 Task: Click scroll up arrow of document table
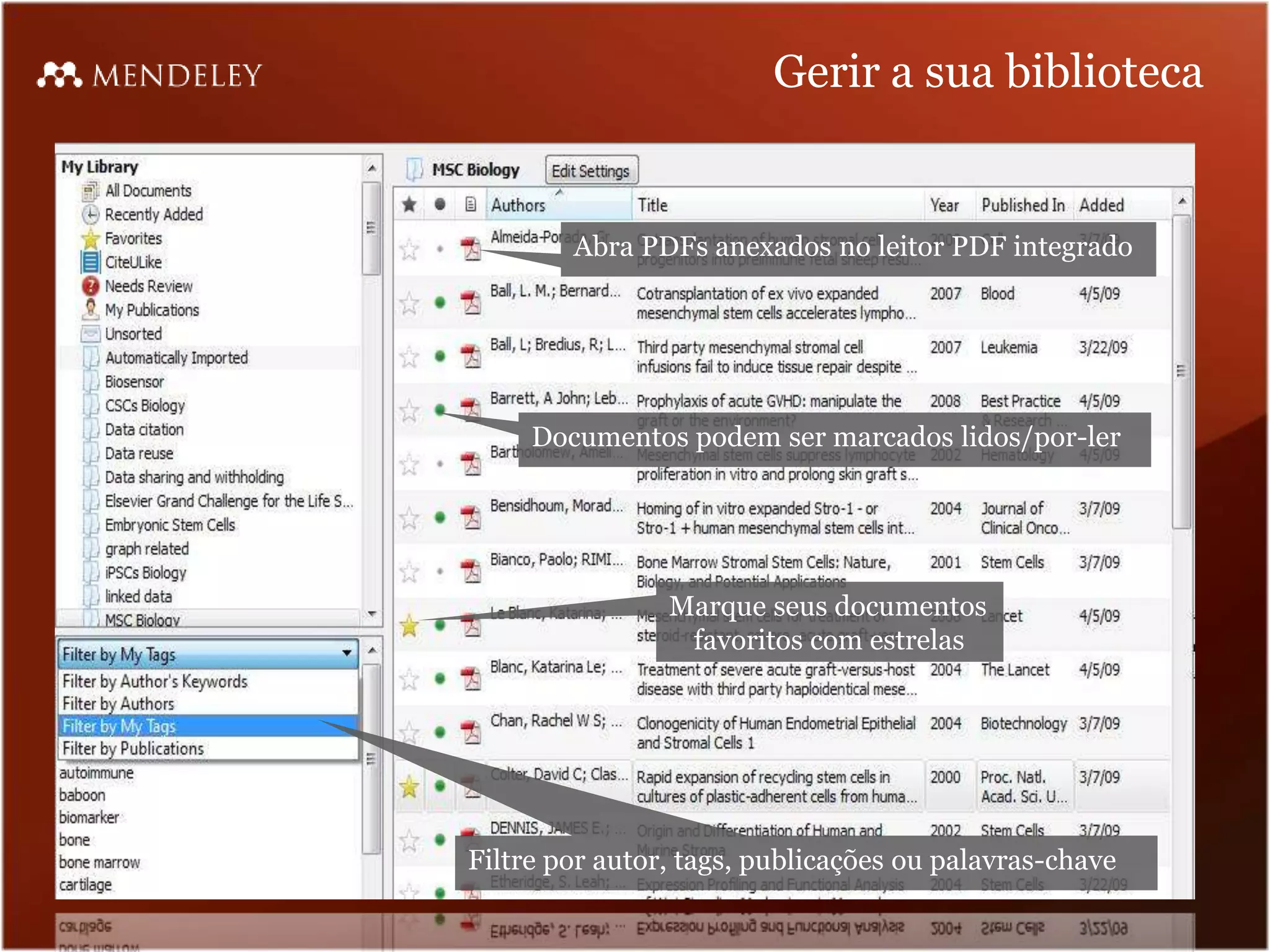tap(1182, 201)
